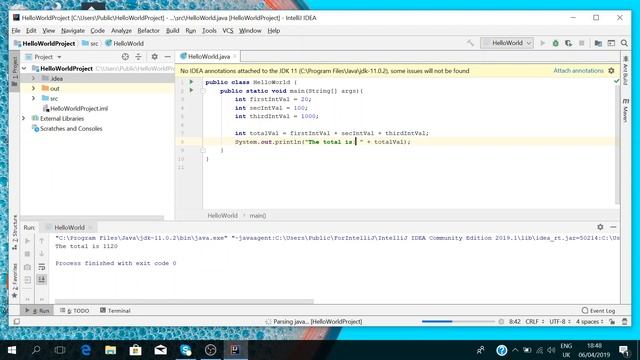This screenshot has width=640, height=360.
Task: Open File Explorer from the taskbar
Action: pos(111,350)
